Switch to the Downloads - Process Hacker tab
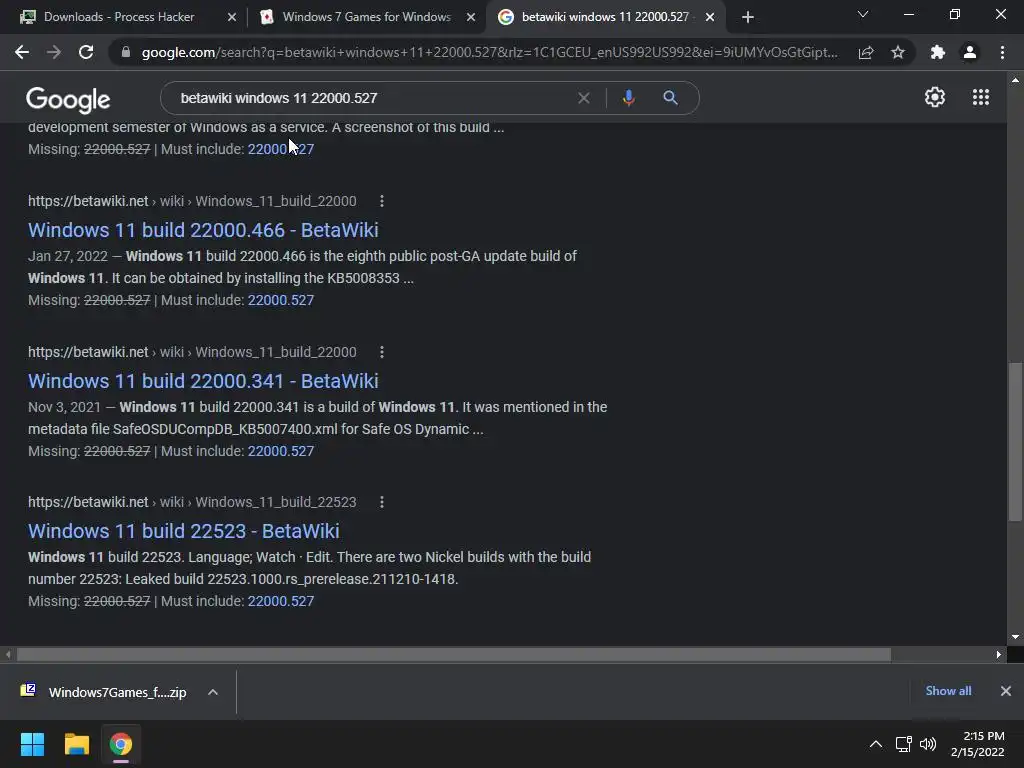 (119, 17)
